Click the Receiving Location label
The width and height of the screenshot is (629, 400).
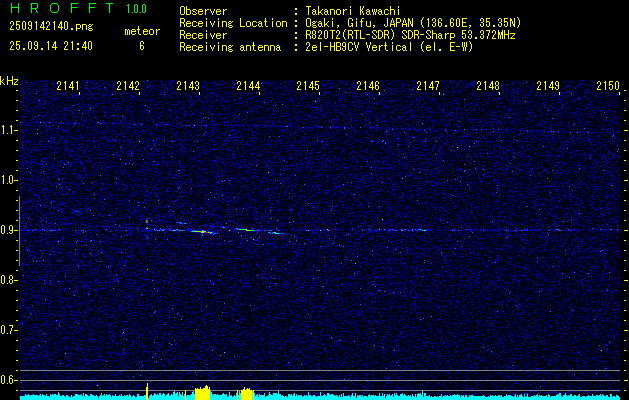point(233,23)
